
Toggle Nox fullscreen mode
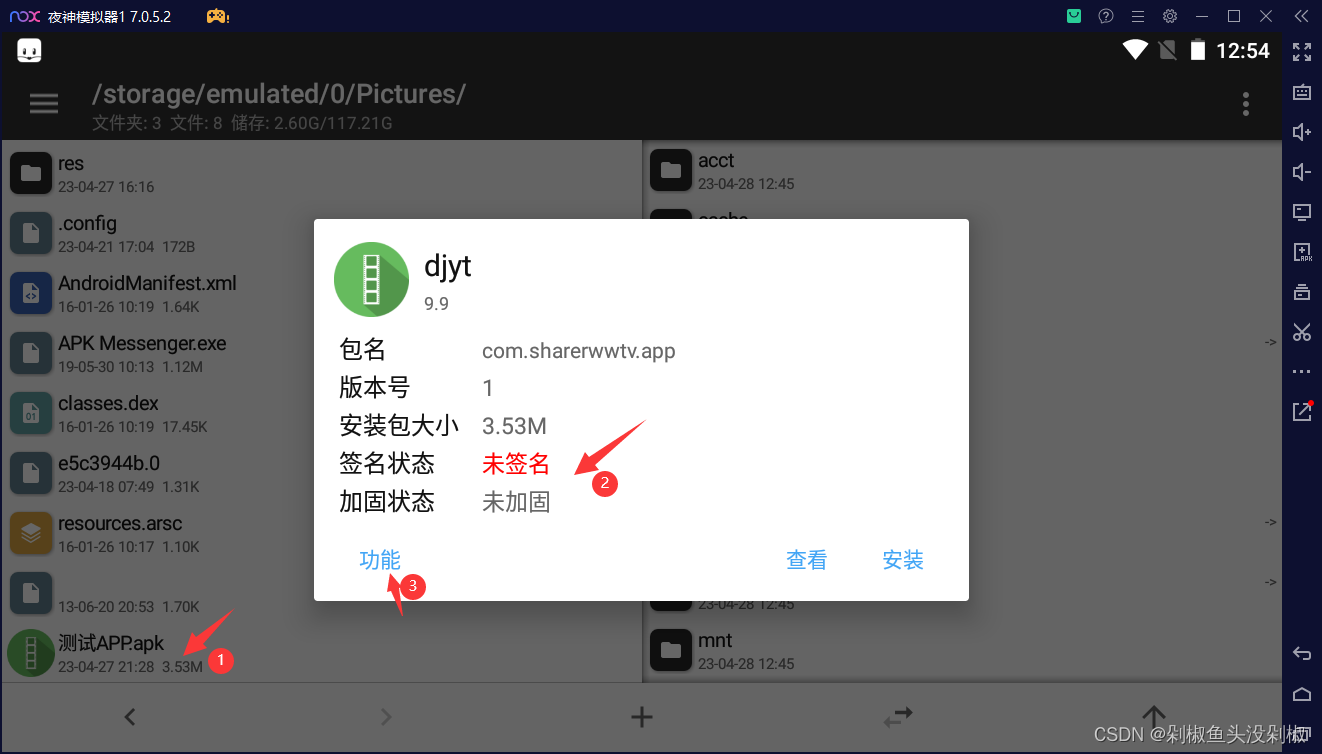[x=1302, y=52]
